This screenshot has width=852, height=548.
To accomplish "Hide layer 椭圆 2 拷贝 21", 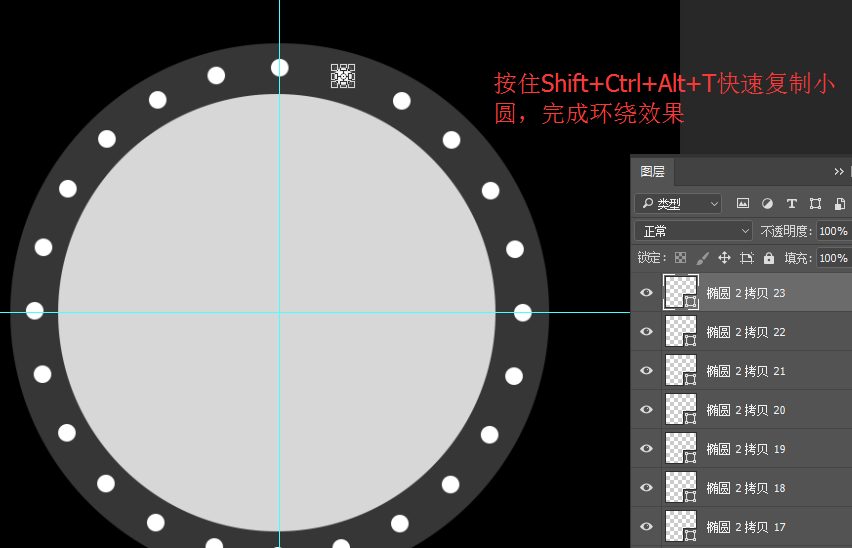I will [x=646, y=370].
